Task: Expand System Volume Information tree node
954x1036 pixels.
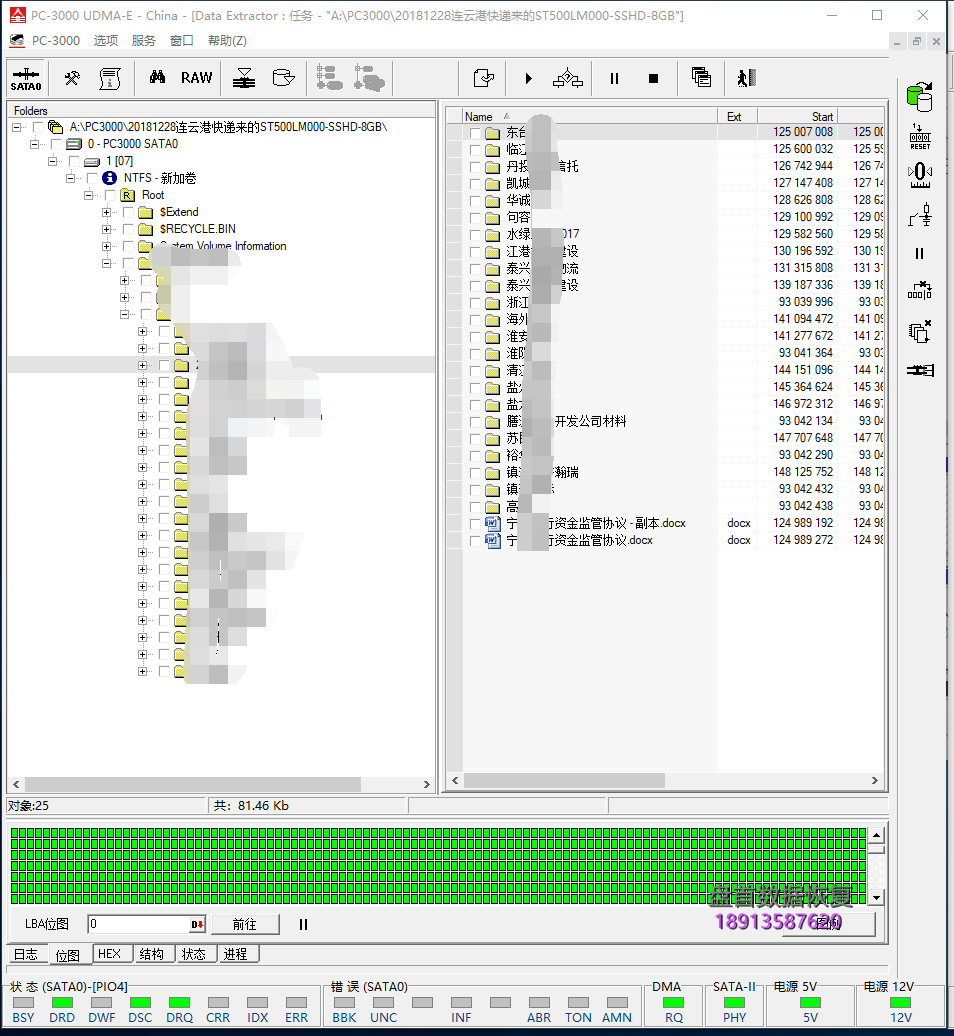Action: coord(107,246)
